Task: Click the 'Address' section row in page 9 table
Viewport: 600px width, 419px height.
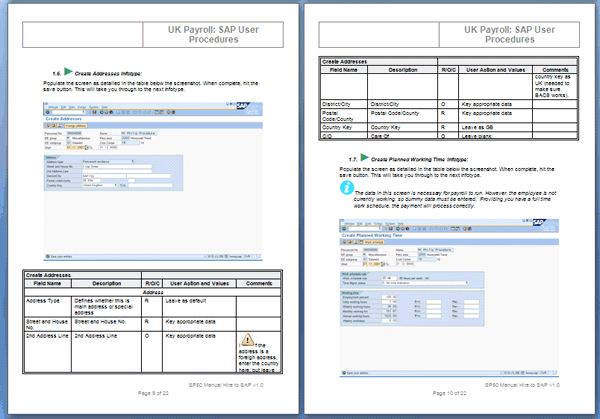Action: pyautogui.click(x=153, y=292)
